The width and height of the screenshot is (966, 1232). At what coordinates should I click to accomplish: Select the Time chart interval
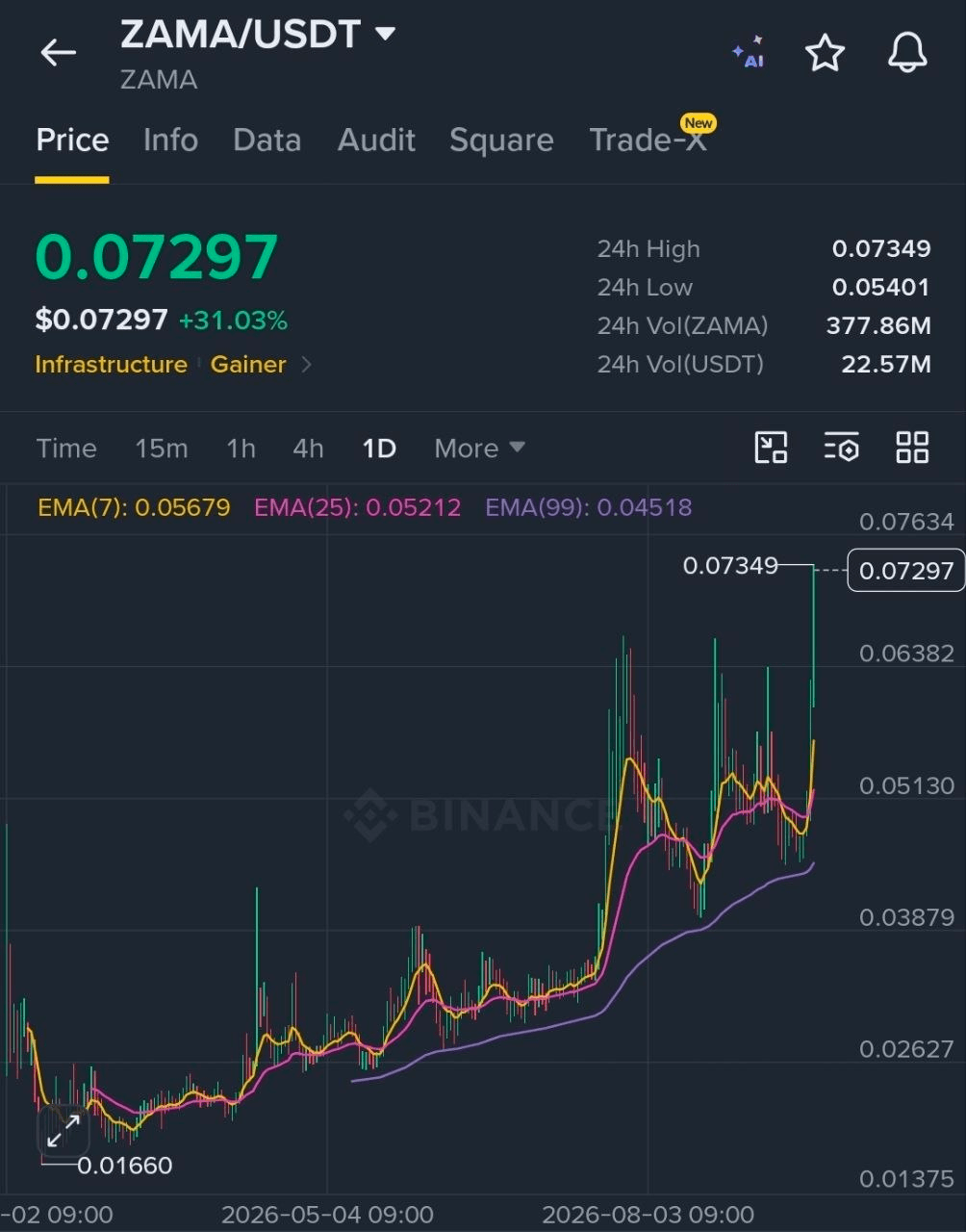click(x=66, y=449)
